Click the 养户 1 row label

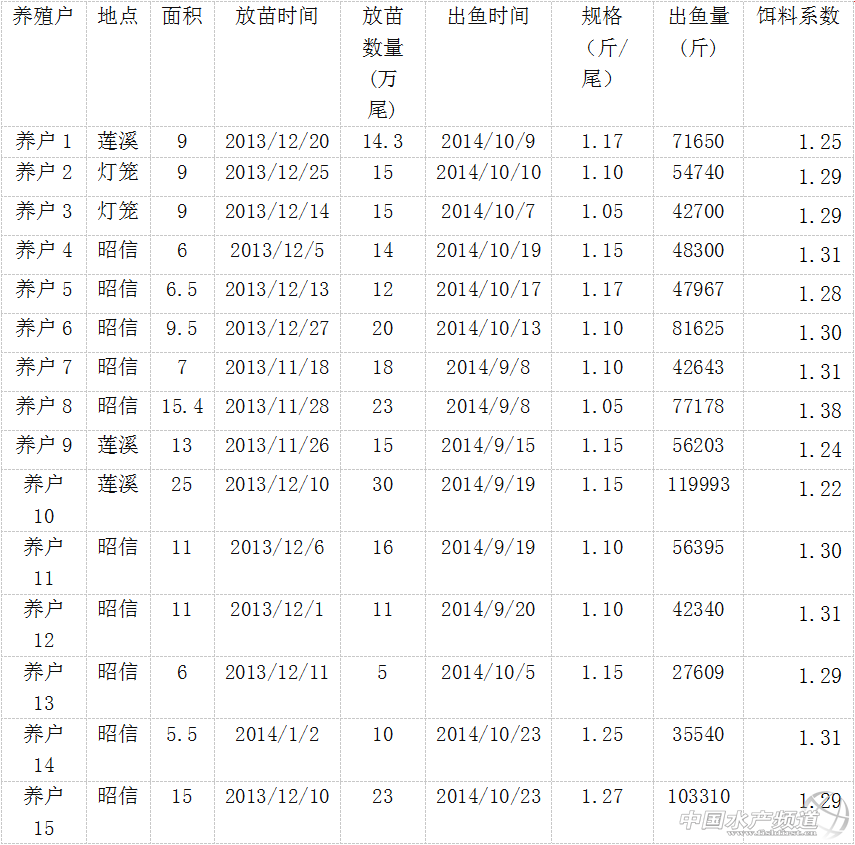click(43, 141)
